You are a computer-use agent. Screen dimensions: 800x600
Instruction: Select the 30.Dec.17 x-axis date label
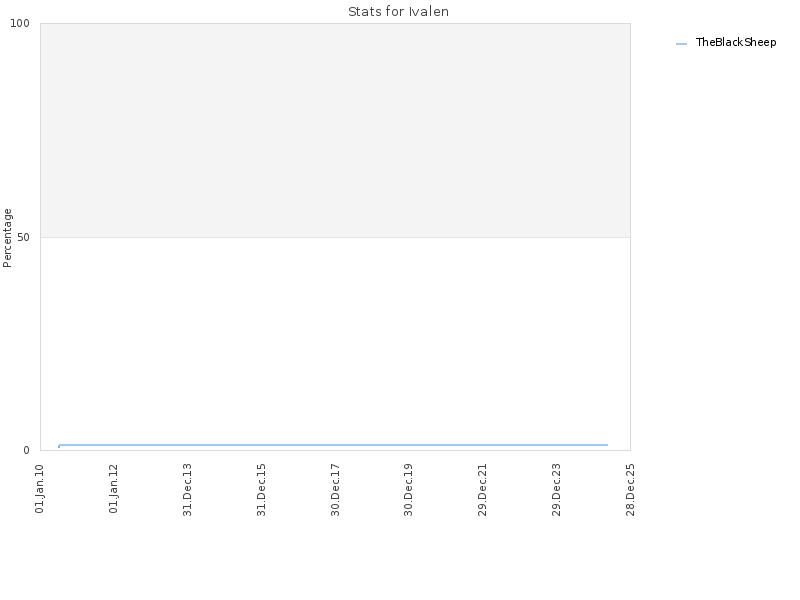tap(335, 489)
